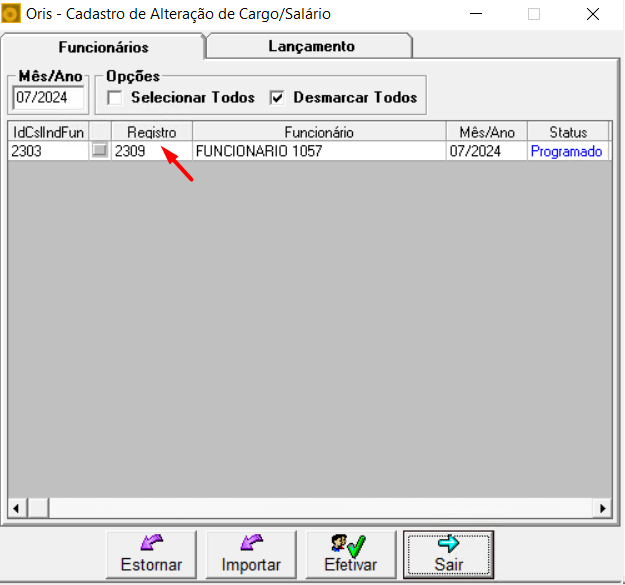Sort by the Registro column header
The height and width of the screenshot is (585, 625).
pos(152,132)
